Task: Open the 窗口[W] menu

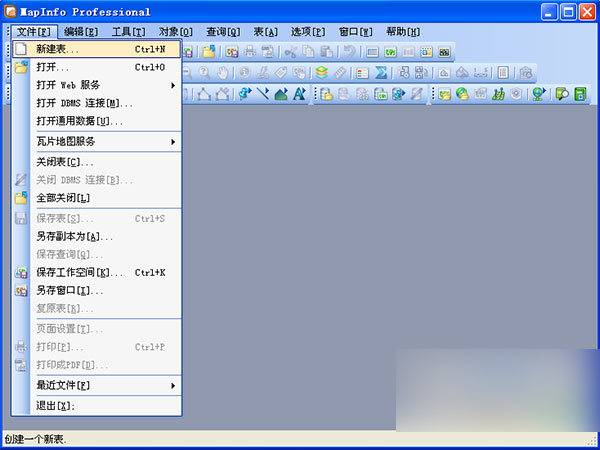Action: (355, 31)
